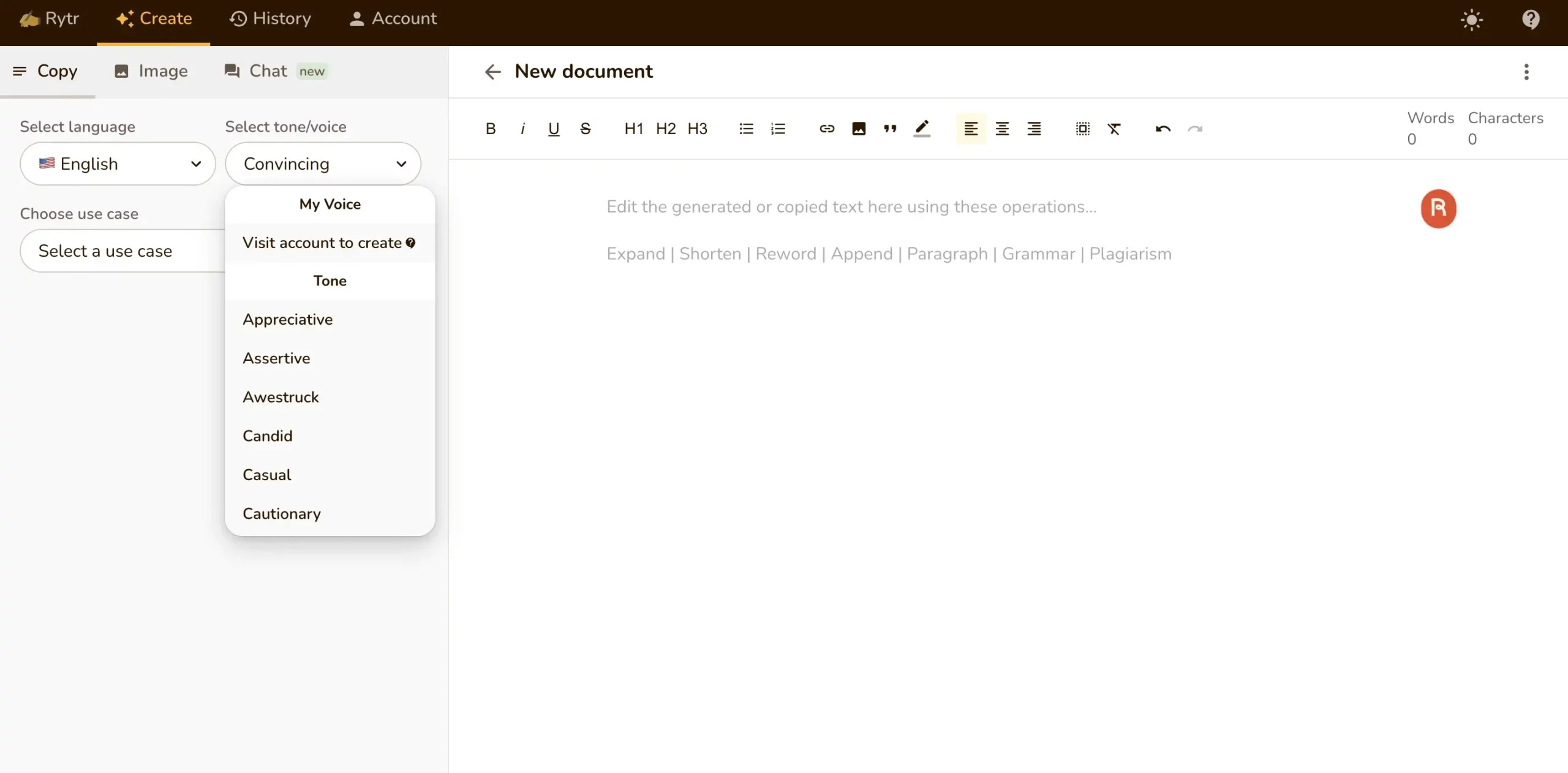Click the Tone section header in dropdown
This screenshot has width=1568, height=773.
(330, 281)
